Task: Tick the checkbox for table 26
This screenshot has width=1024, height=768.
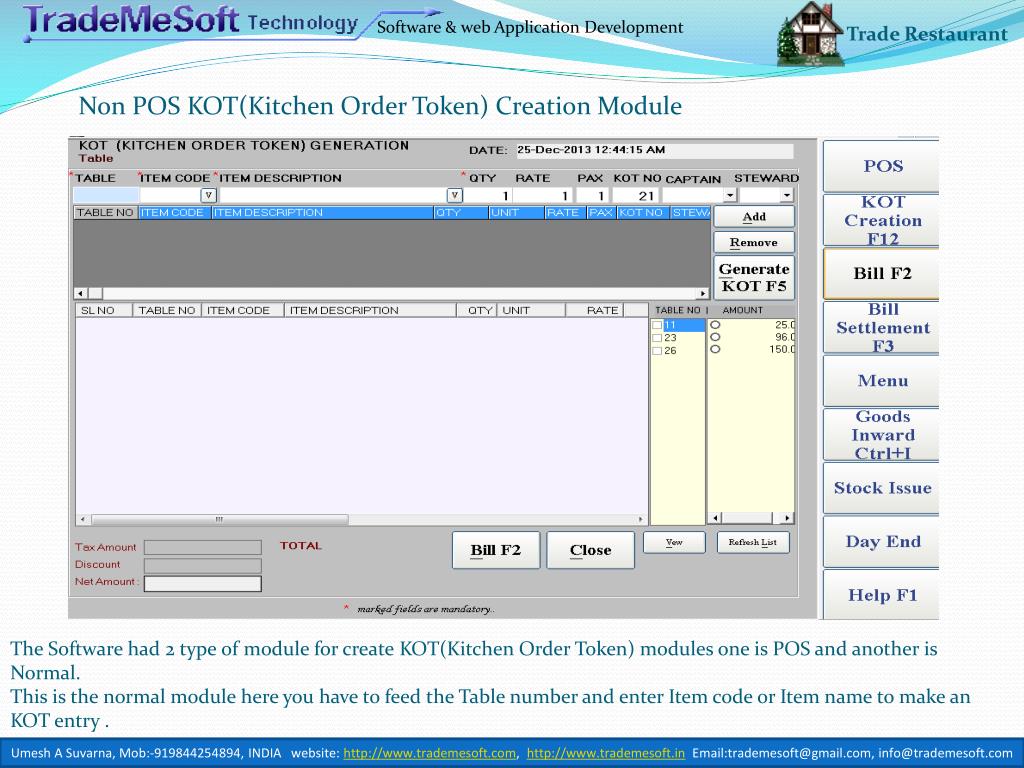Action: 657,351
